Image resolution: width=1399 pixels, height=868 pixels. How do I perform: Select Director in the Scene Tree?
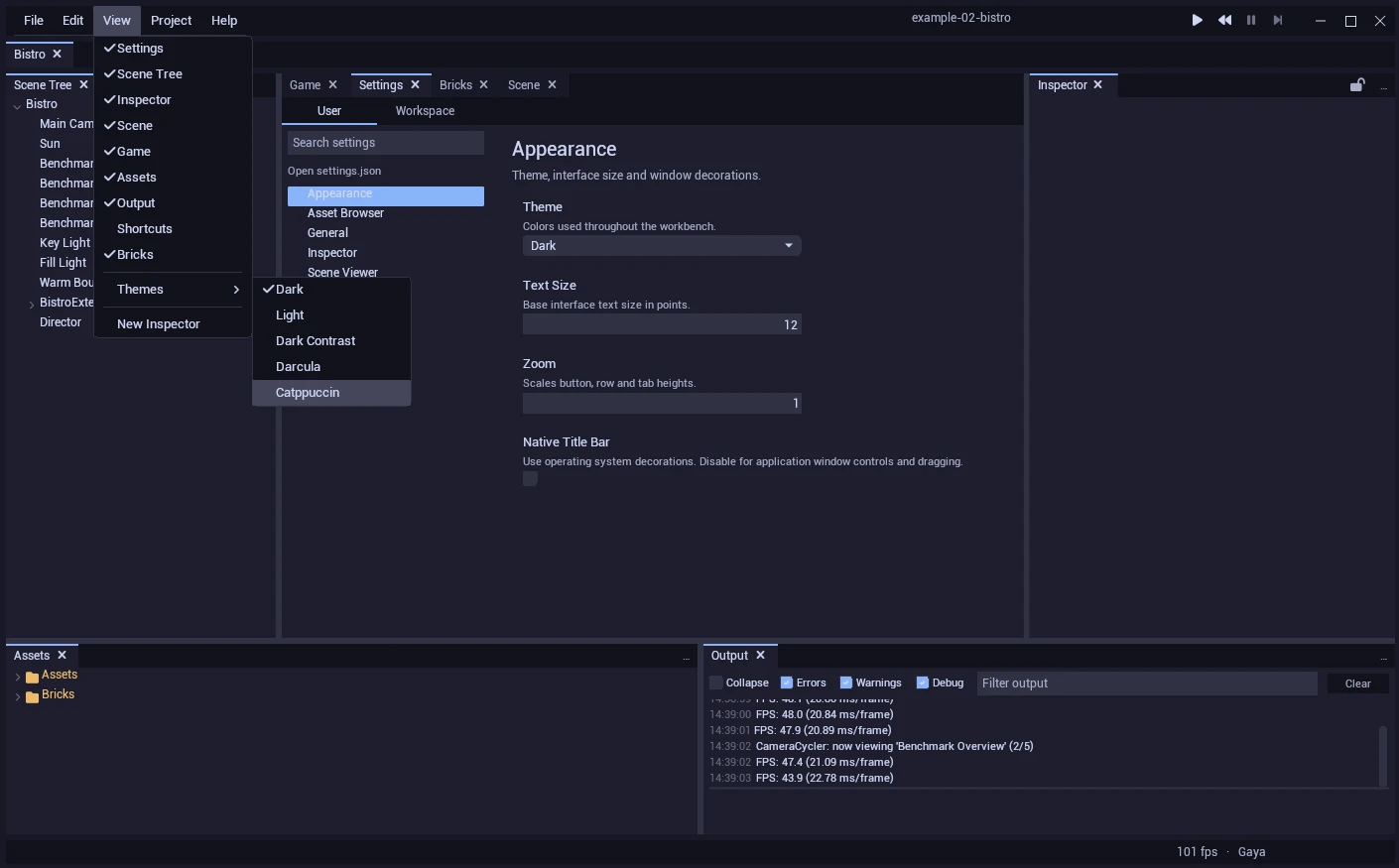61,322
